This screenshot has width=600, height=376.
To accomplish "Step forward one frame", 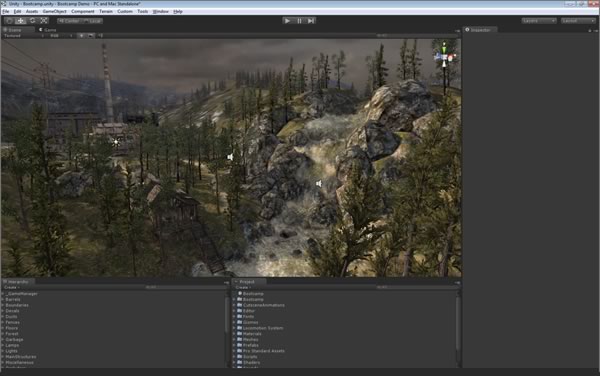I will coord(311,21).
